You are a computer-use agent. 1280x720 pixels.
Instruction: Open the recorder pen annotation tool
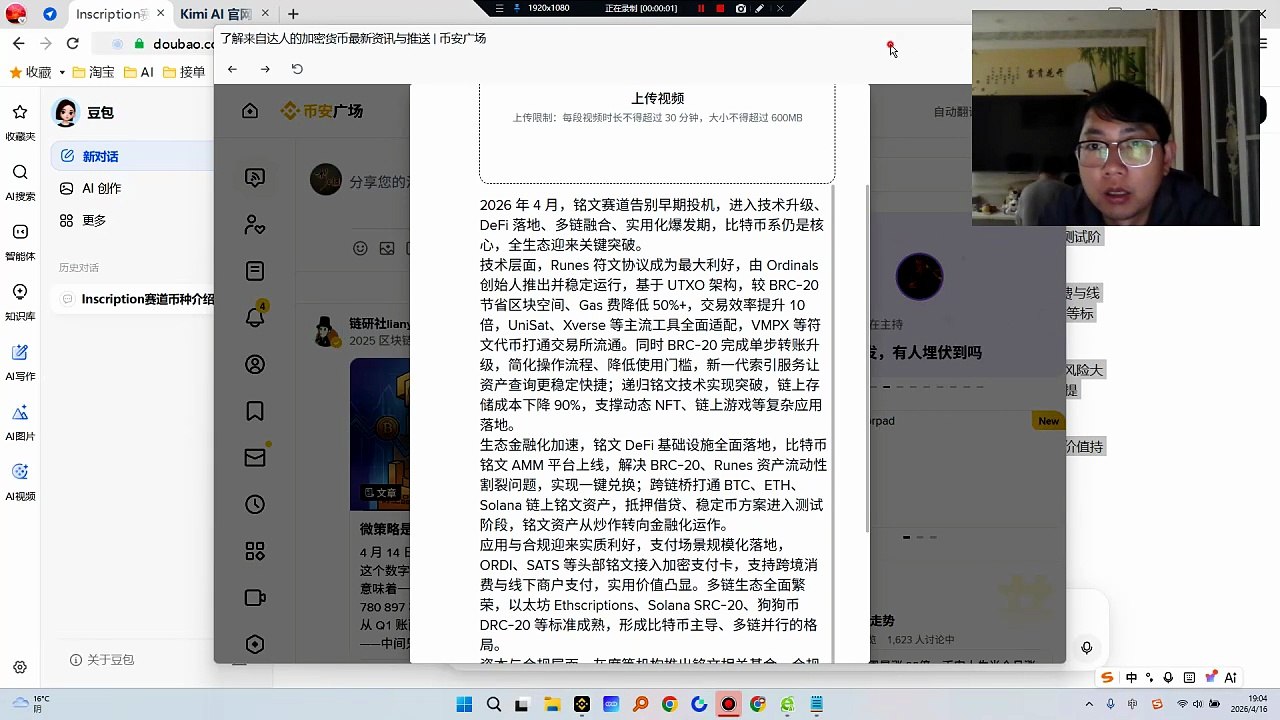[760, 8]
